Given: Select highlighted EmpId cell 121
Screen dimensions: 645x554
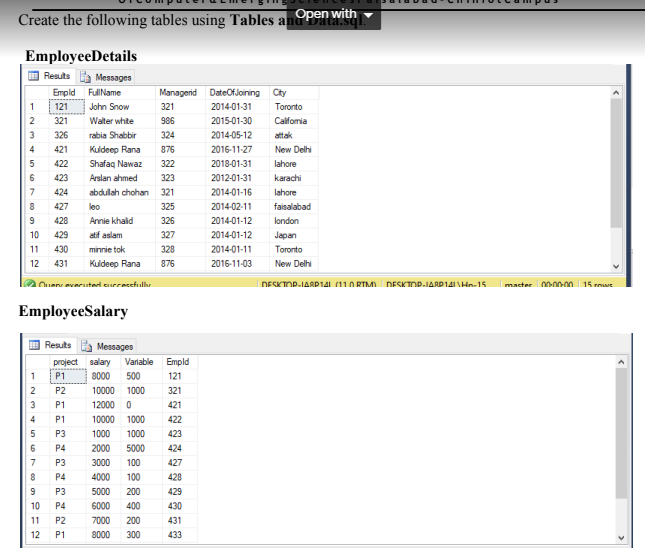Looking at the screenshot, I should pos(67,107).
